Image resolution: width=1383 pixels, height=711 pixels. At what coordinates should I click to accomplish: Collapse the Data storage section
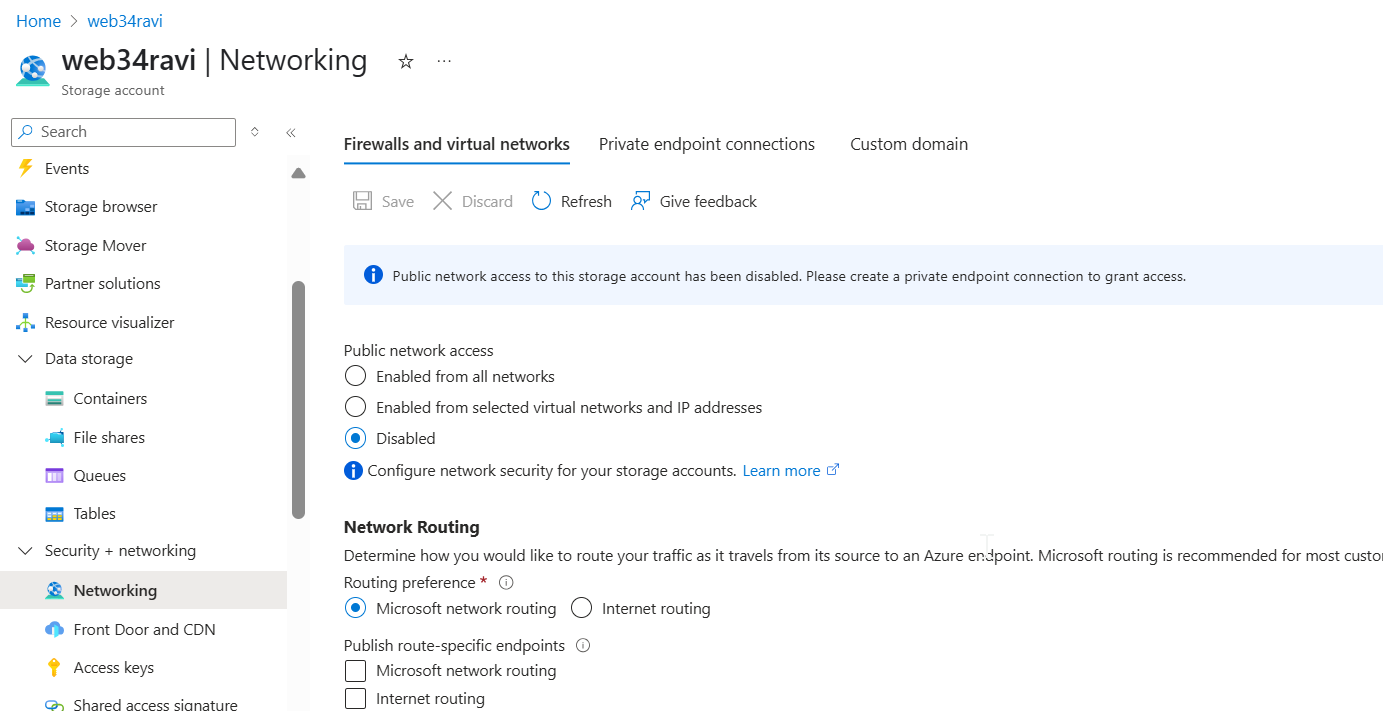pyautogui.click(x=24, y=358)
